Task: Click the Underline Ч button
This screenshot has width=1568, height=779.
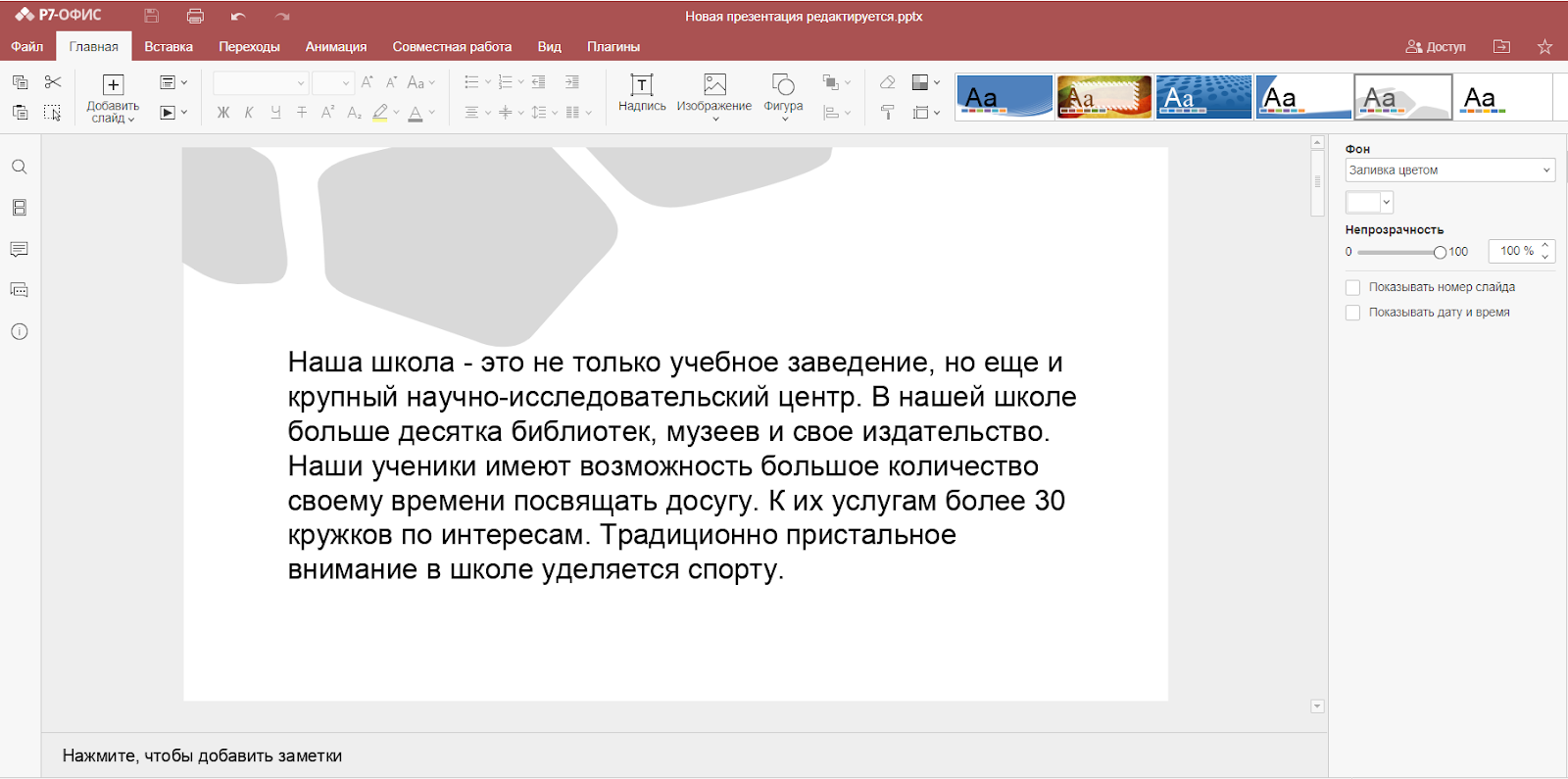Action: pyautogui.click(x=275, y=113)
